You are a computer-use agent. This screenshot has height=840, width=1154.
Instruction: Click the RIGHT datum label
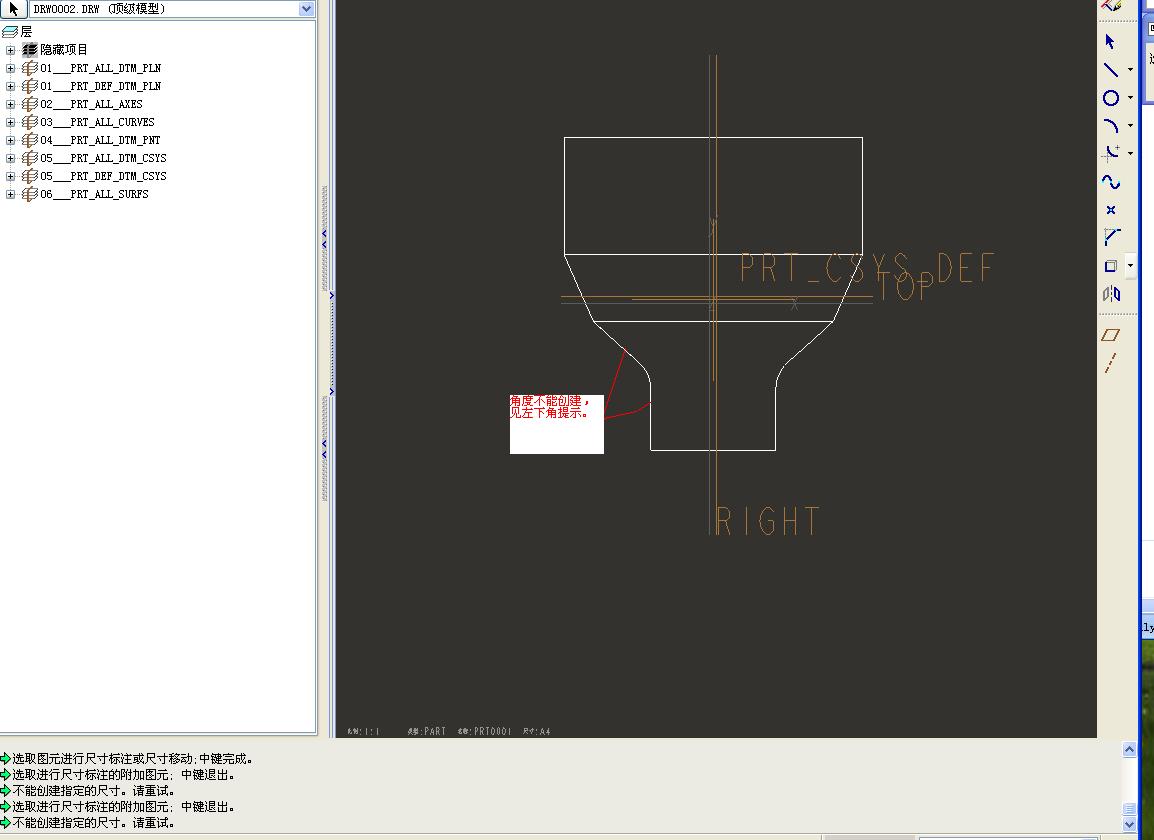tap(768, 521)
